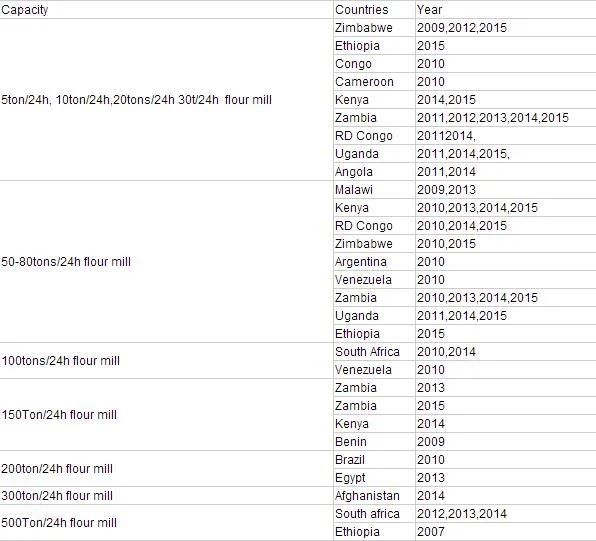Click the Capacity column header

[166, 10]
